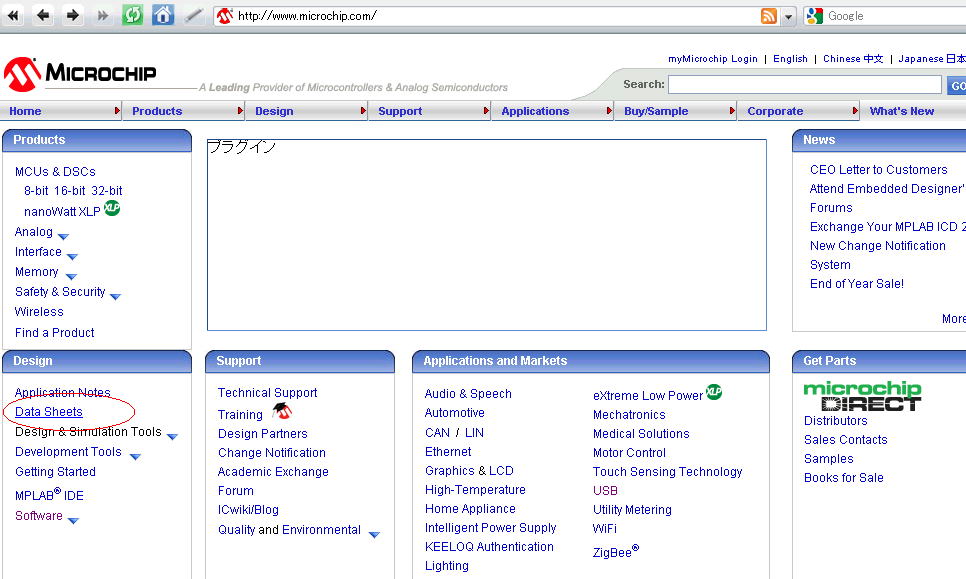
Task: Open the Distributors link
Action: (835, 421)
